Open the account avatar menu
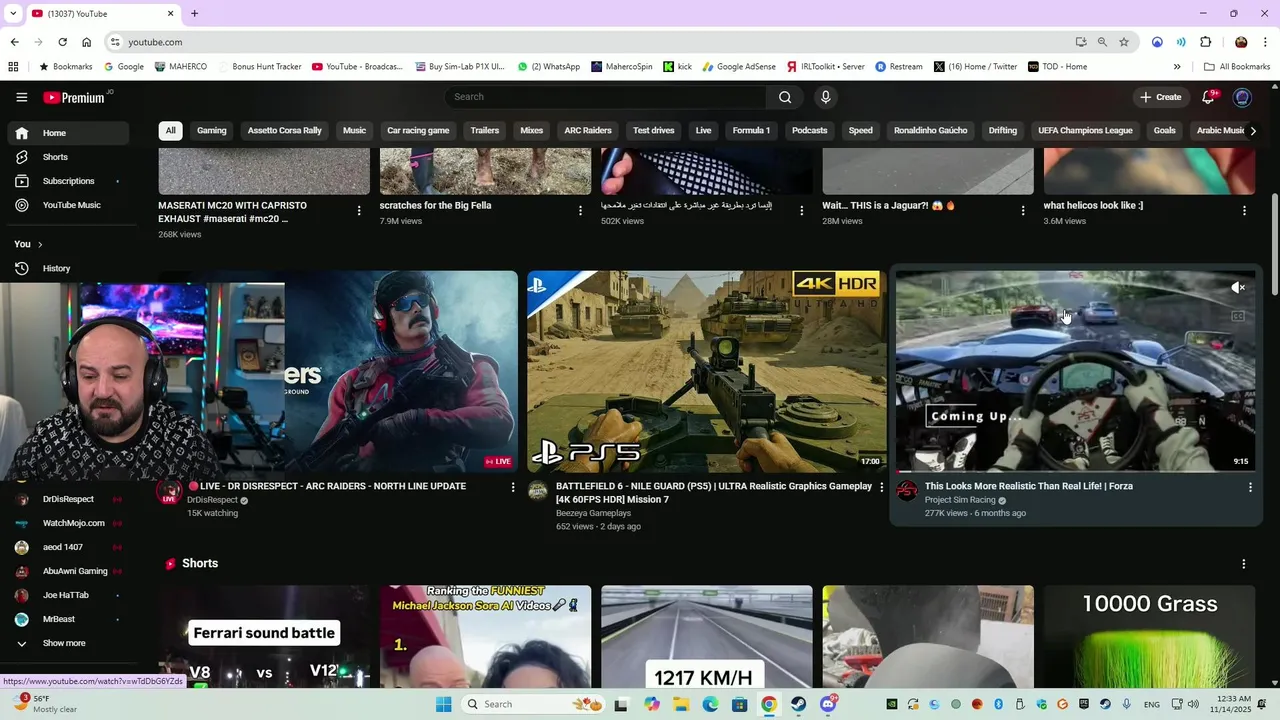 click(1242, 97)
